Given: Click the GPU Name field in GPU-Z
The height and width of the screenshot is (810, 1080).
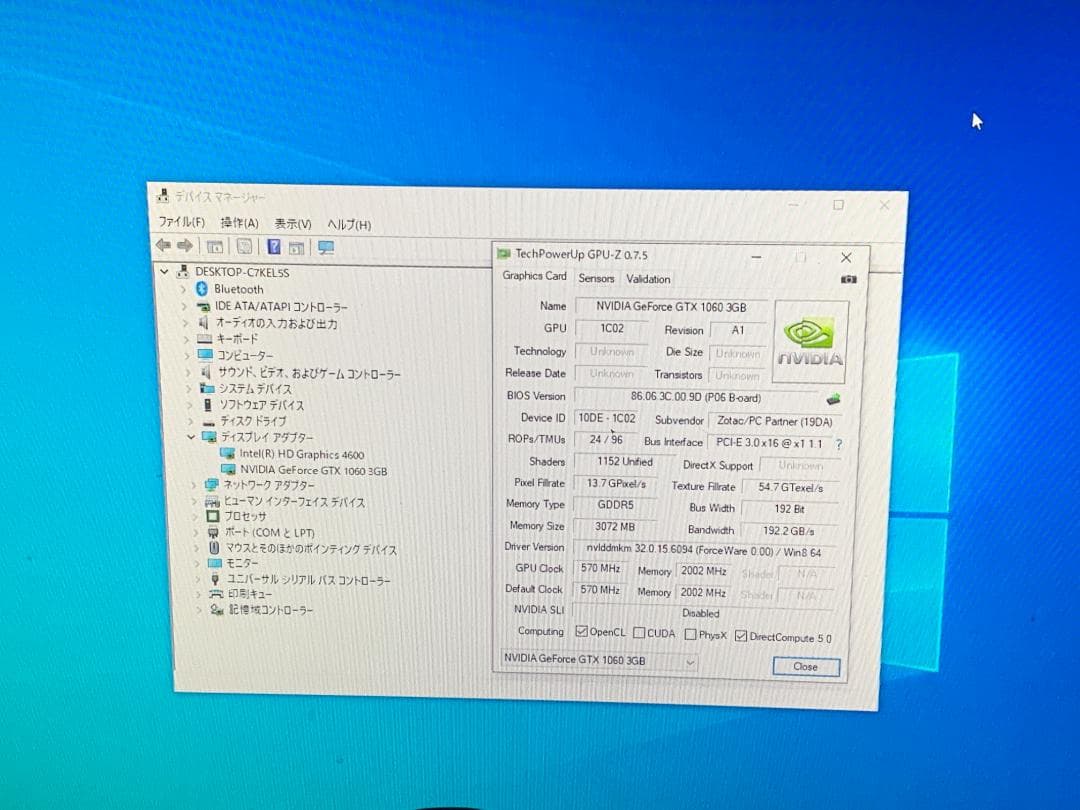Looking at the screenshot, I should [671, 307].
